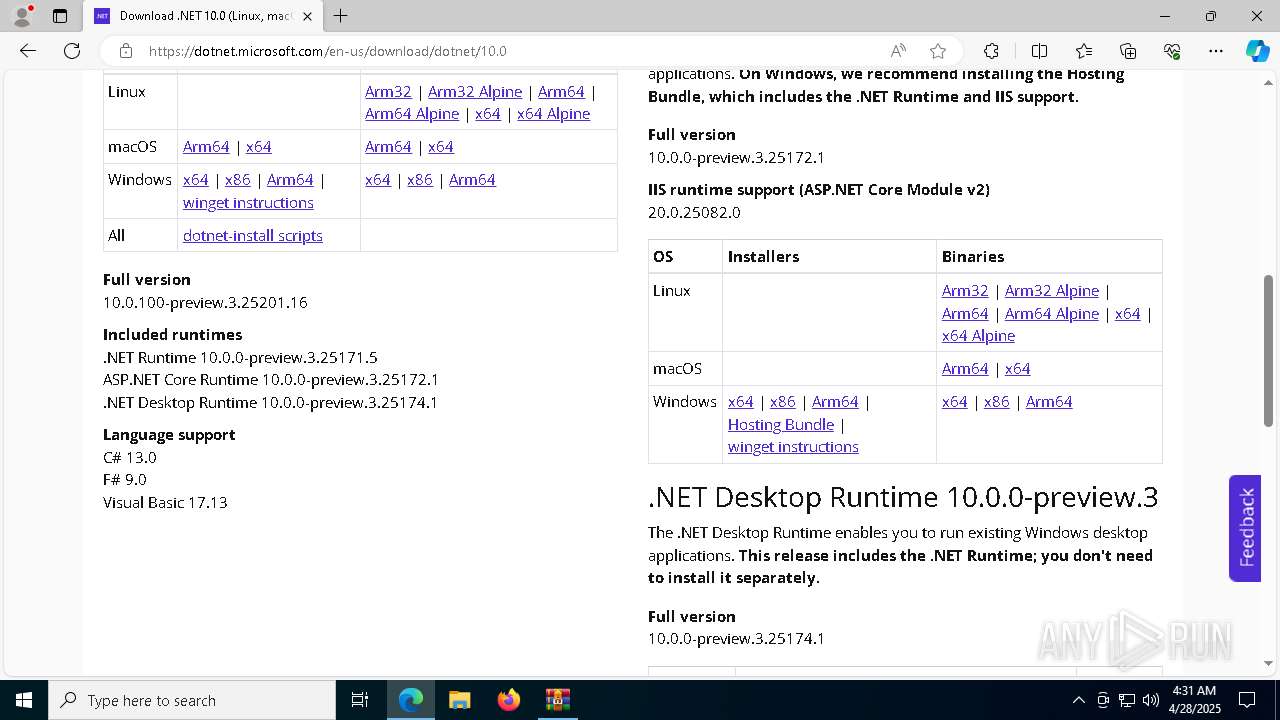Image resolution: width=1280 pixels, height=720 pixels.
Task: Click the Read aloud icon in address bar
Action: [x=898, y=51]
